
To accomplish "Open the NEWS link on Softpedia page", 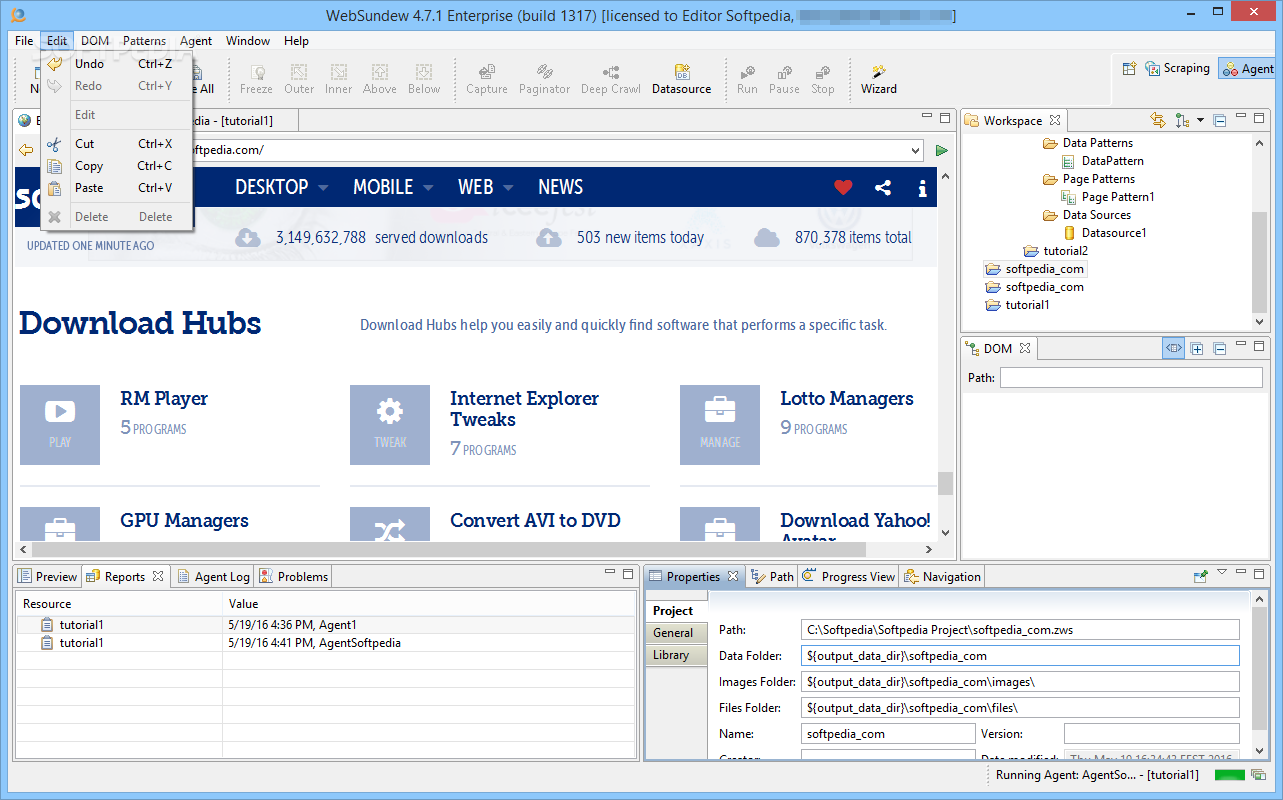I will point(560,187).
